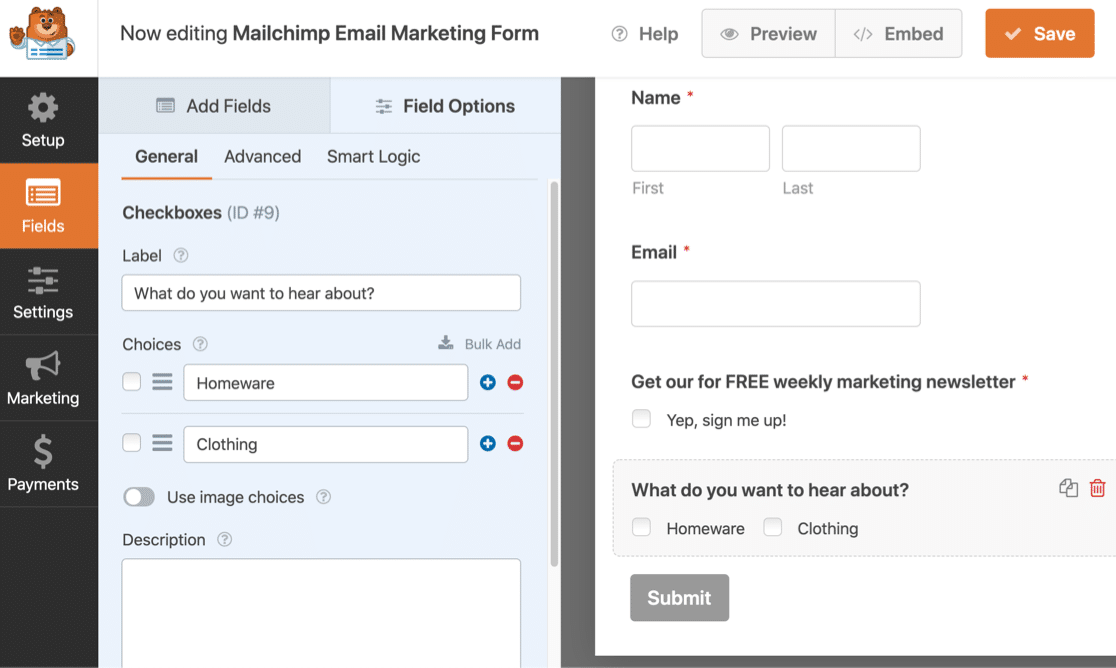This screenshot has height=668, width=1116.
Task: Mark Clothing as default choice
Action: 132,443
